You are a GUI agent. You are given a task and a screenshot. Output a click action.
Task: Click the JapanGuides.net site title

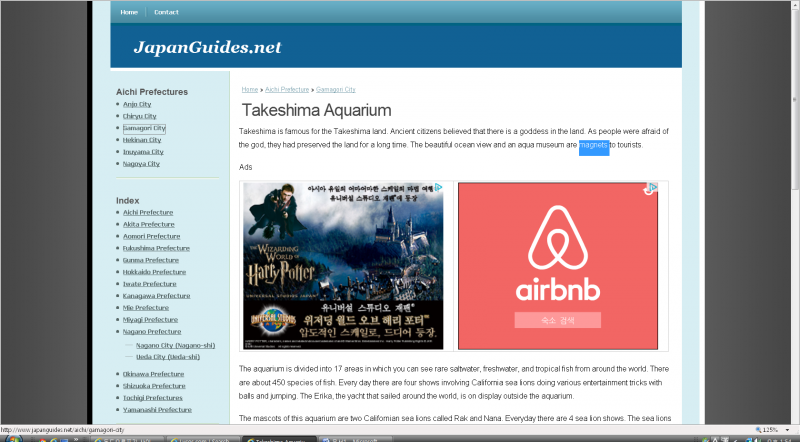click(x=207, y=47)
